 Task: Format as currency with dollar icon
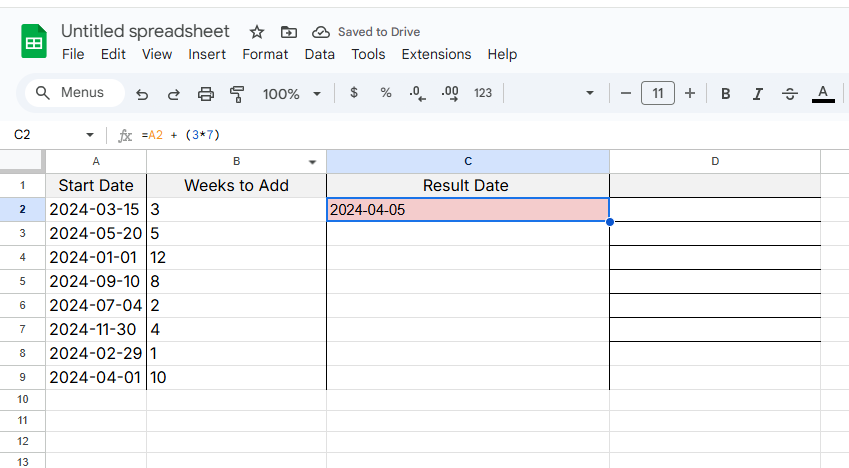[x=354, y=93]
